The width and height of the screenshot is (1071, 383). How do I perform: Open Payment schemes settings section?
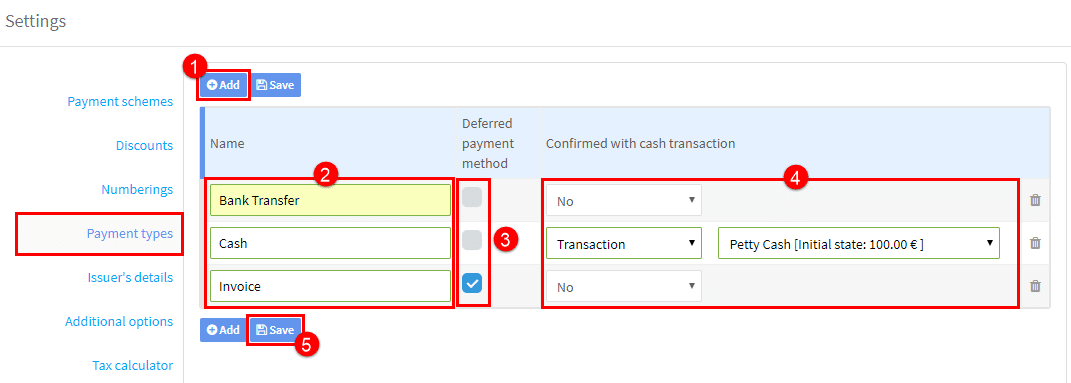[120, 102]
